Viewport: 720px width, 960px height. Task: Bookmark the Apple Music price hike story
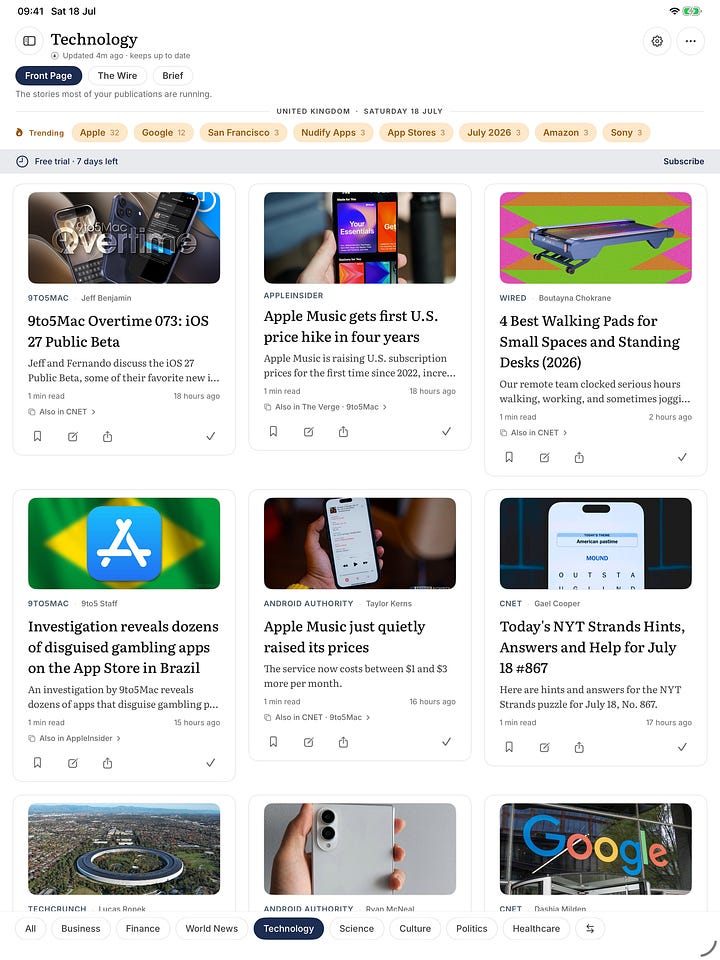tap(273, 431)
